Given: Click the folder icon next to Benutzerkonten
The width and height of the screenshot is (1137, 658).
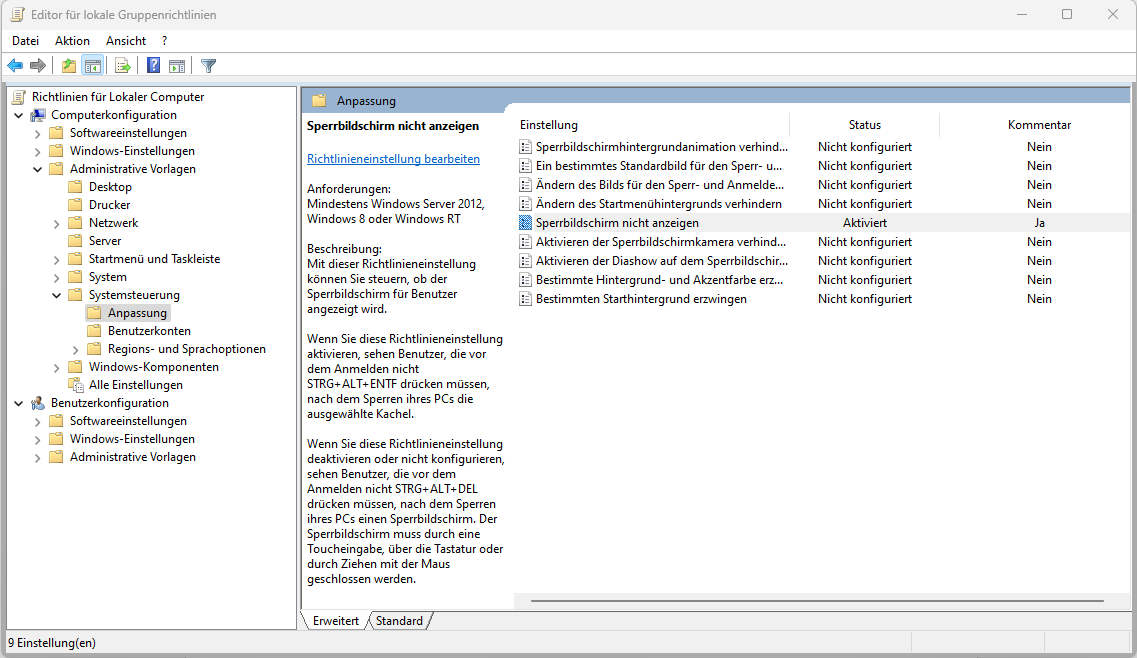Looking at the screenshot, I should click(94, 331).
